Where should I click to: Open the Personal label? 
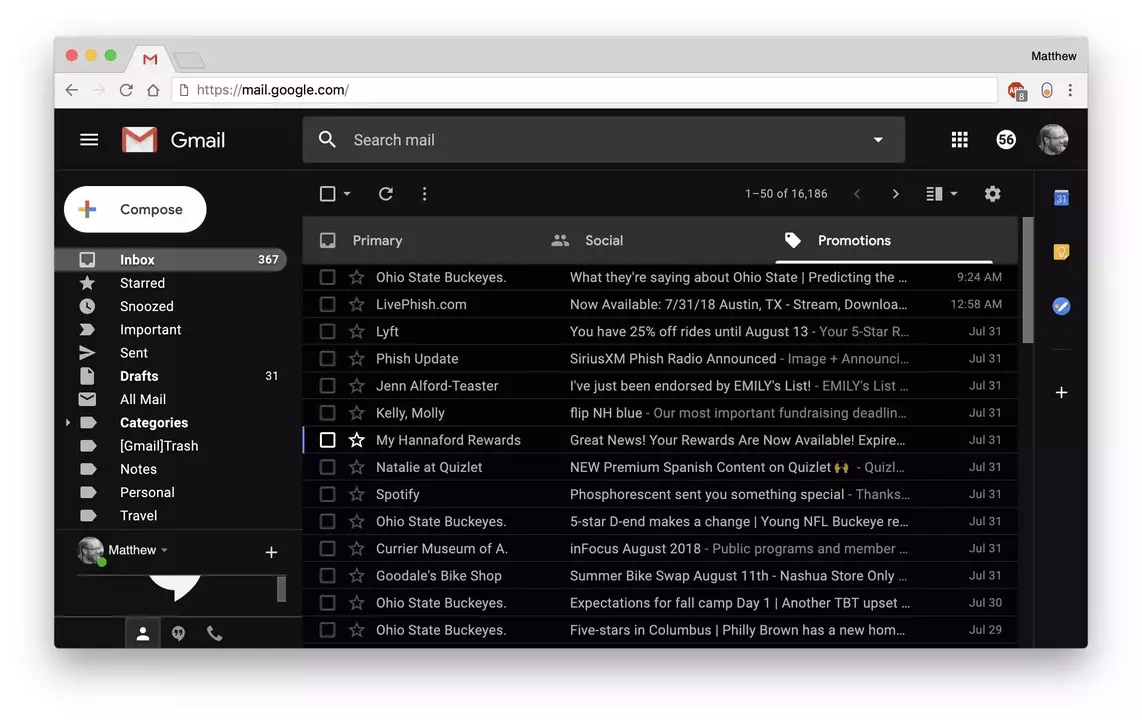[x=170, y=493]
